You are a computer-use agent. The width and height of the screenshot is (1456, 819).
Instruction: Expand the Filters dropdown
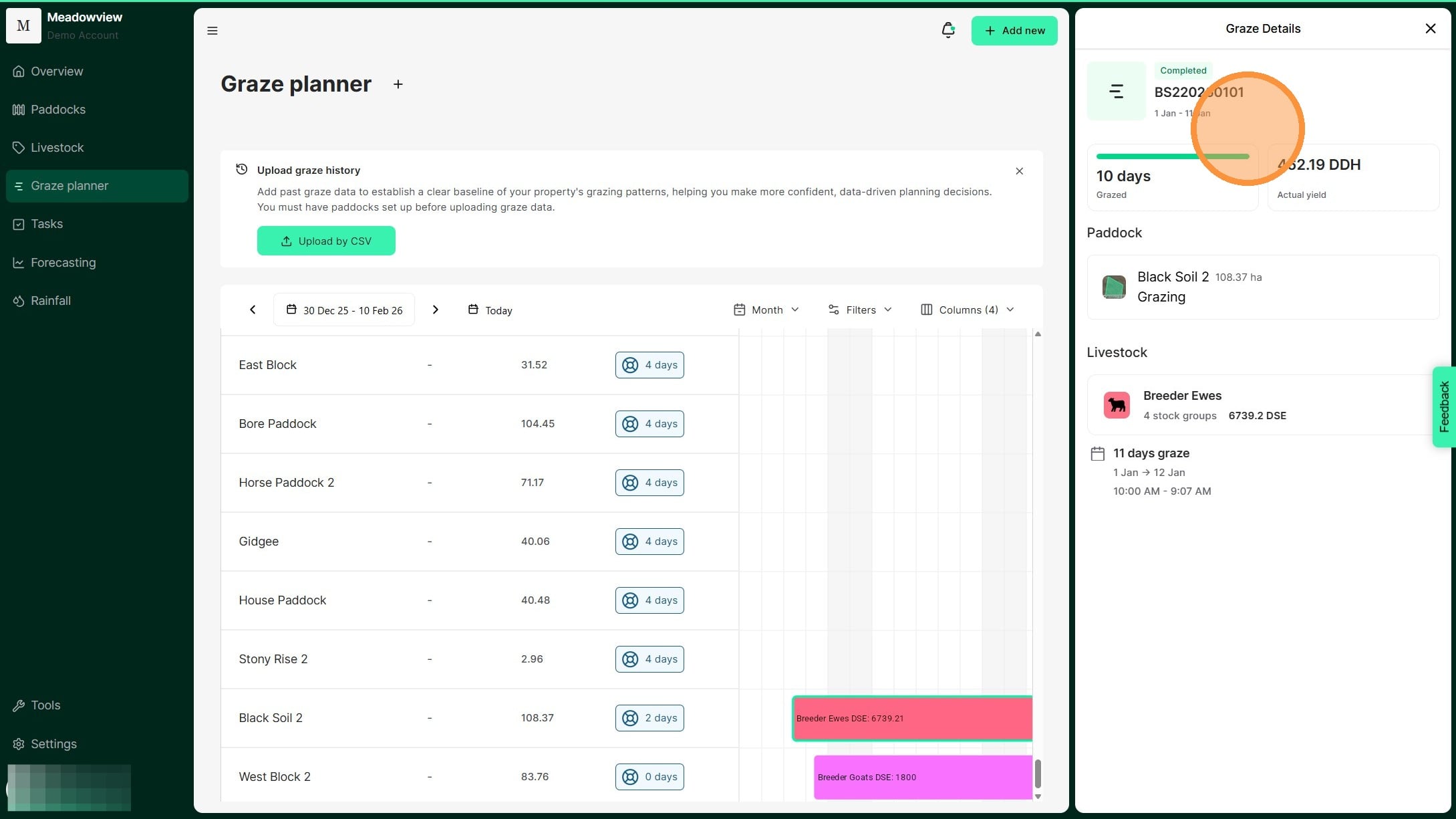(x=860, y=310)
